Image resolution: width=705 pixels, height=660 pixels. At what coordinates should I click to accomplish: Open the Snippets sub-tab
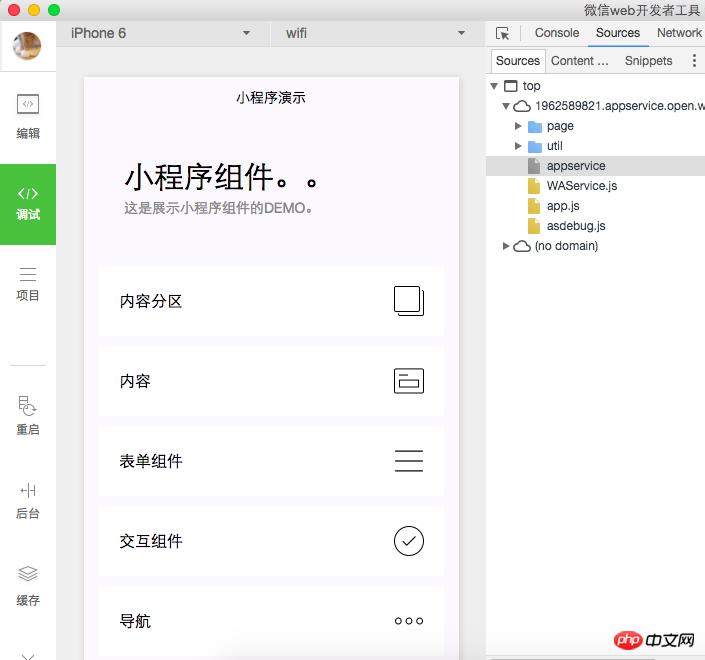(x=648, y=61)
